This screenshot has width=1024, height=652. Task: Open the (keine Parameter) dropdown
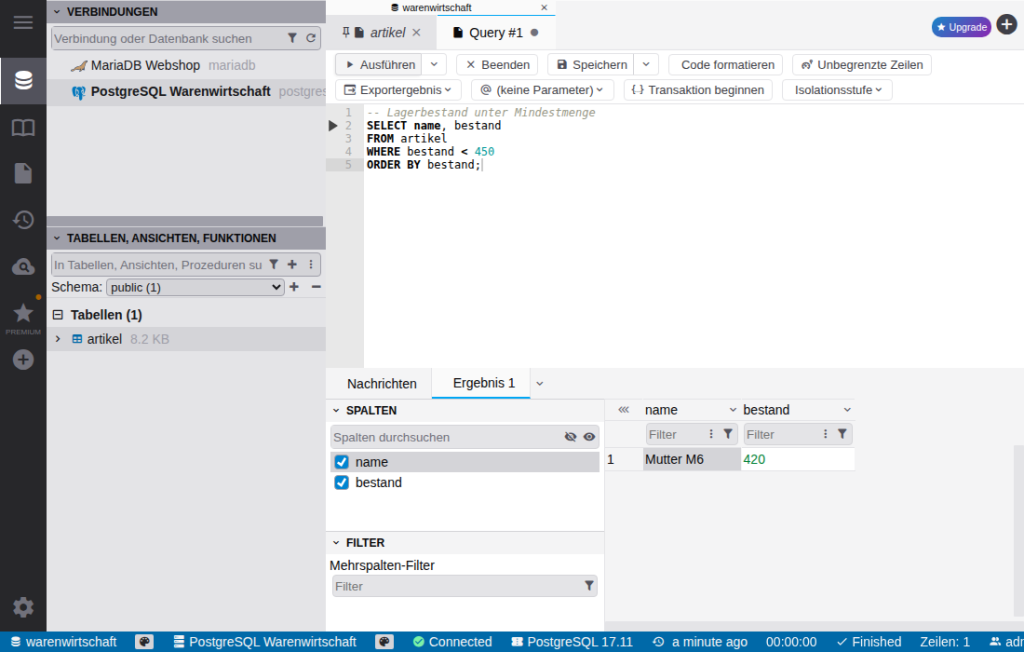tap(542, 90)
